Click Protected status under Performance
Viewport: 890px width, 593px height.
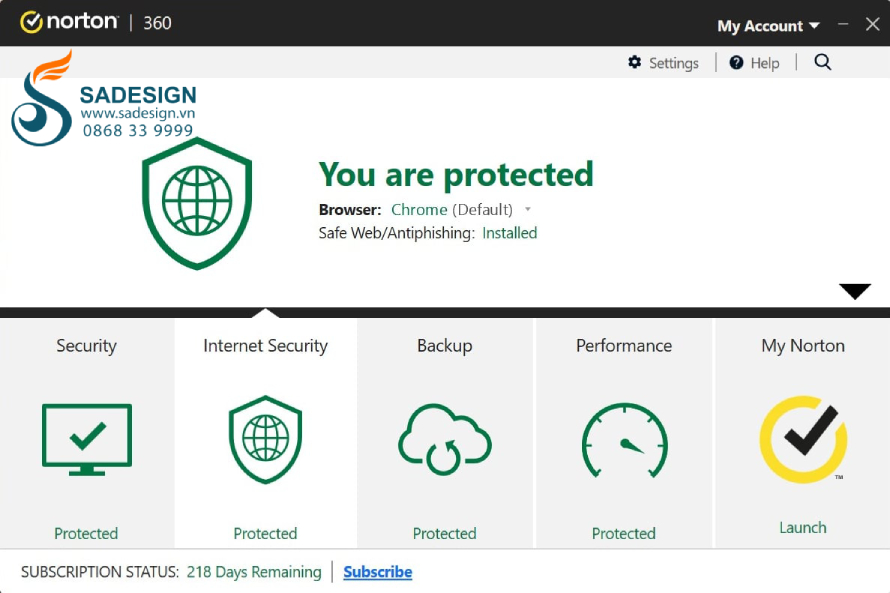click(x=624, y=533)
